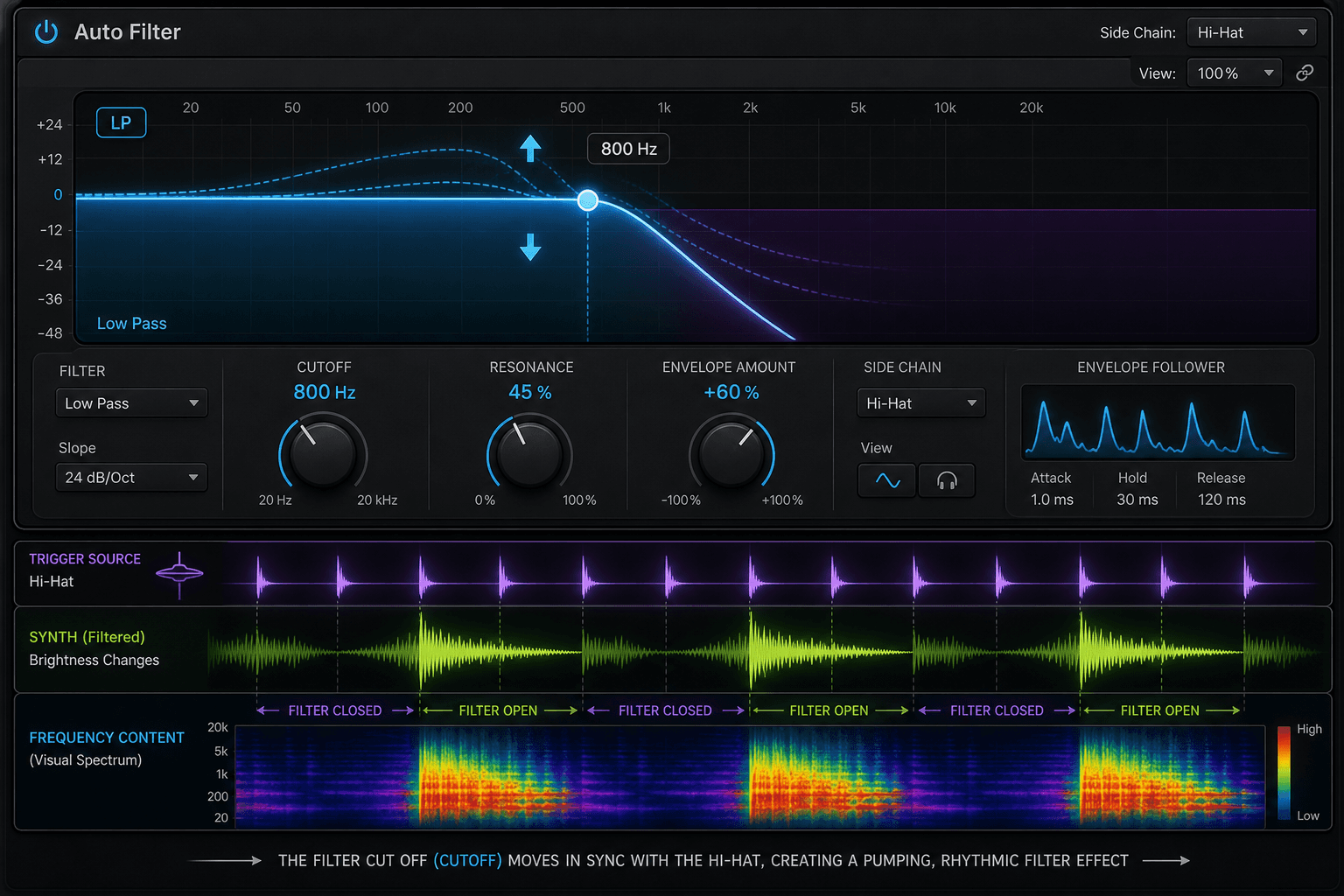Click the 800 Hz cutoff value

point(325,392)
